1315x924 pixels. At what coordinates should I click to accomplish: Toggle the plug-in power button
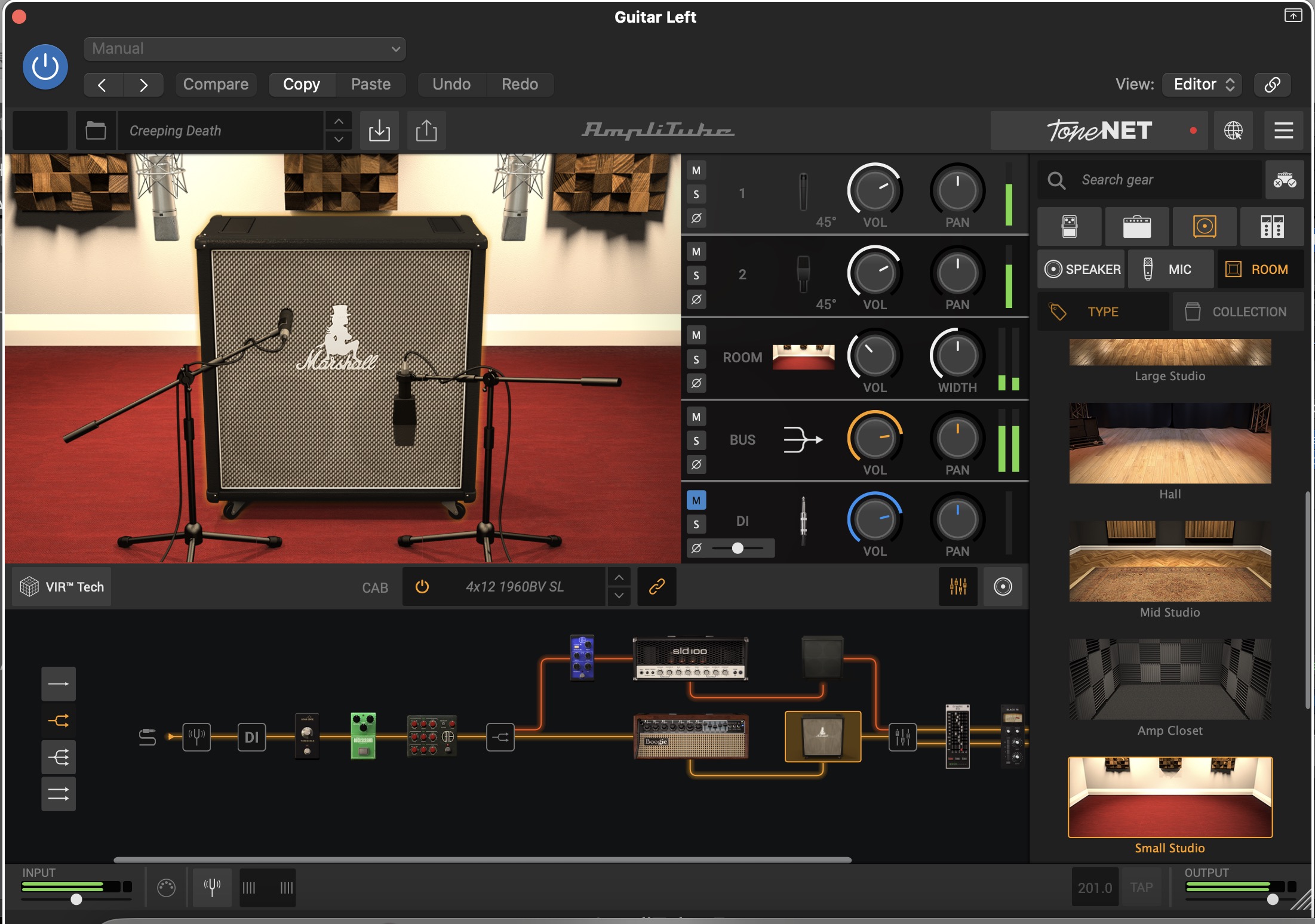[x=45, y=67]
